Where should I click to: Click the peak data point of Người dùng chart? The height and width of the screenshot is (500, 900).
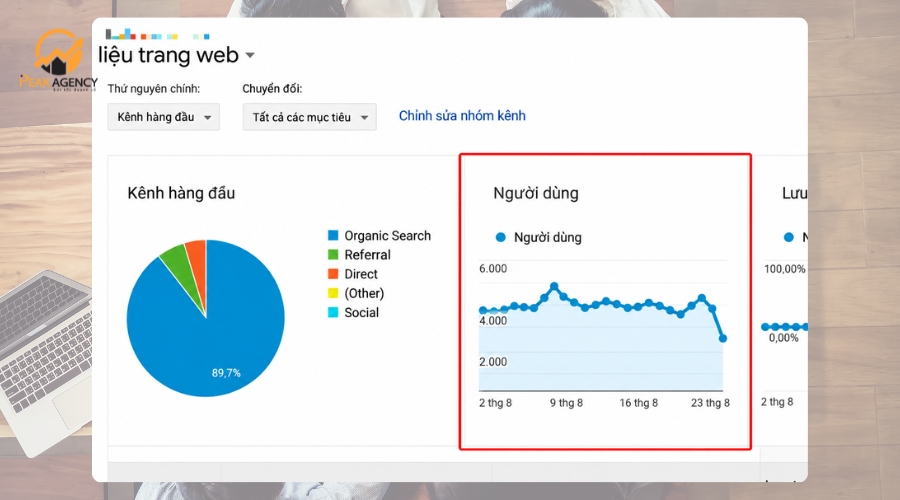pos(554,286)
